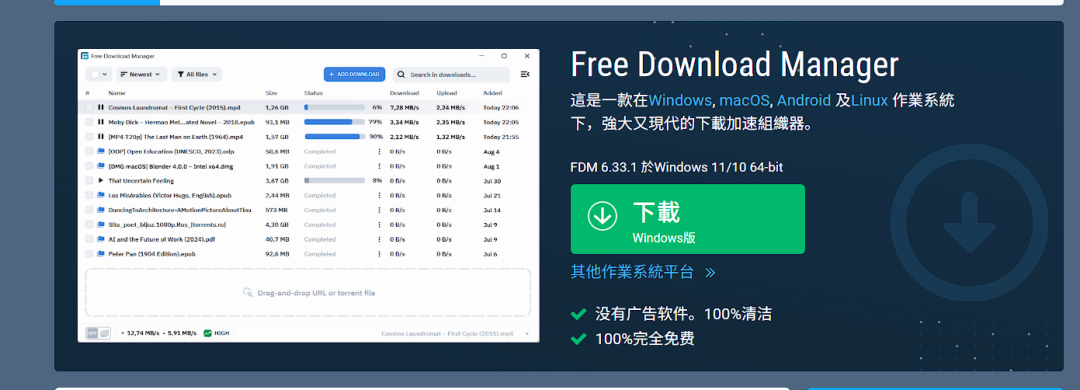The image size is (1080, 390).
Task: Check the box for the Moby Dick epub
Action: click(89, 122)
